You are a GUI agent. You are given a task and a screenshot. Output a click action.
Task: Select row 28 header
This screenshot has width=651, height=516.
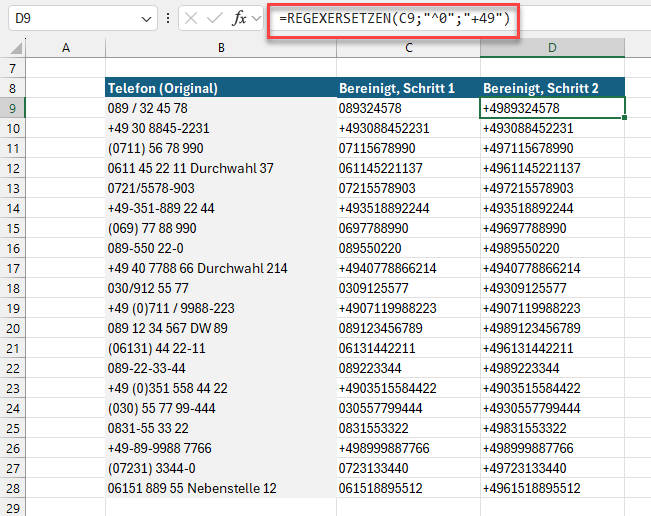coord(13,488)
